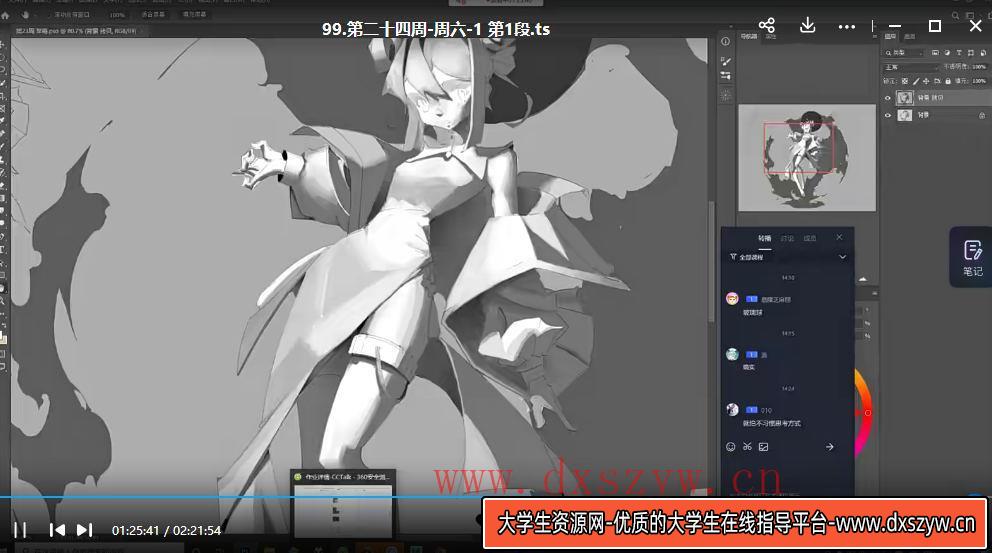992x553 pixels.
Task: Click the second chat user's avatar
Action: [732, 354]
